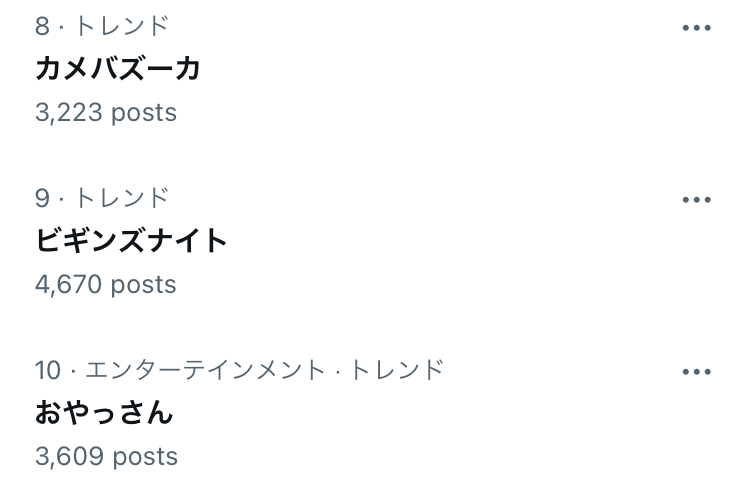The height and width of the screenshot is (499, 750).
Task: Click the rank number 9
Action: click(x=42, y=198)
